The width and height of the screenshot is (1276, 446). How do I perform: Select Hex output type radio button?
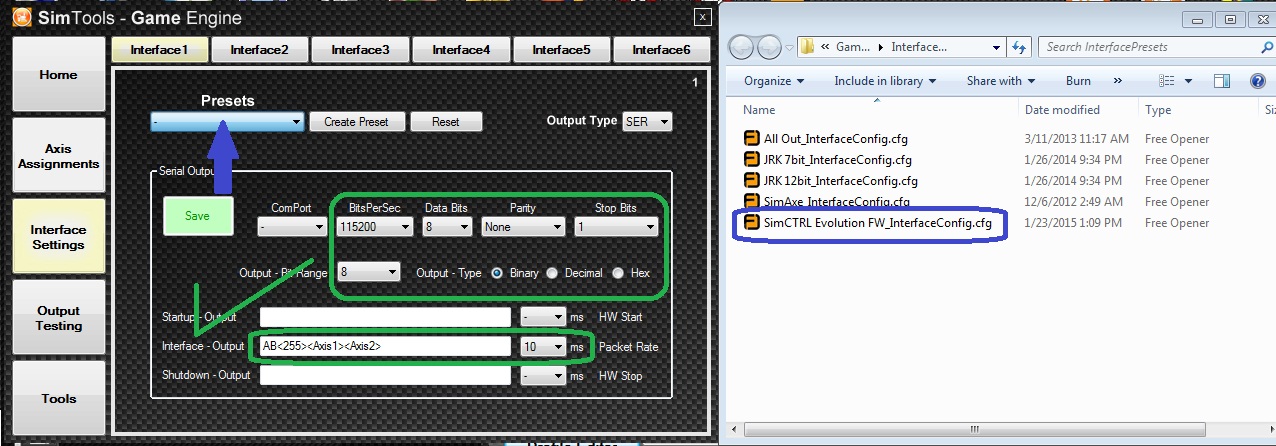(x=618, y=273)
